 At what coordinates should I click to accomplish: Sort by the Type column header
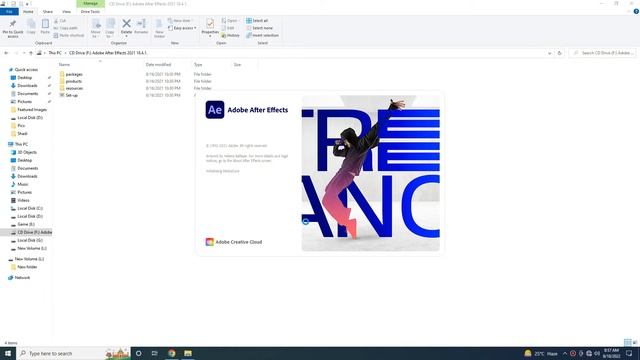pos(198,64)
